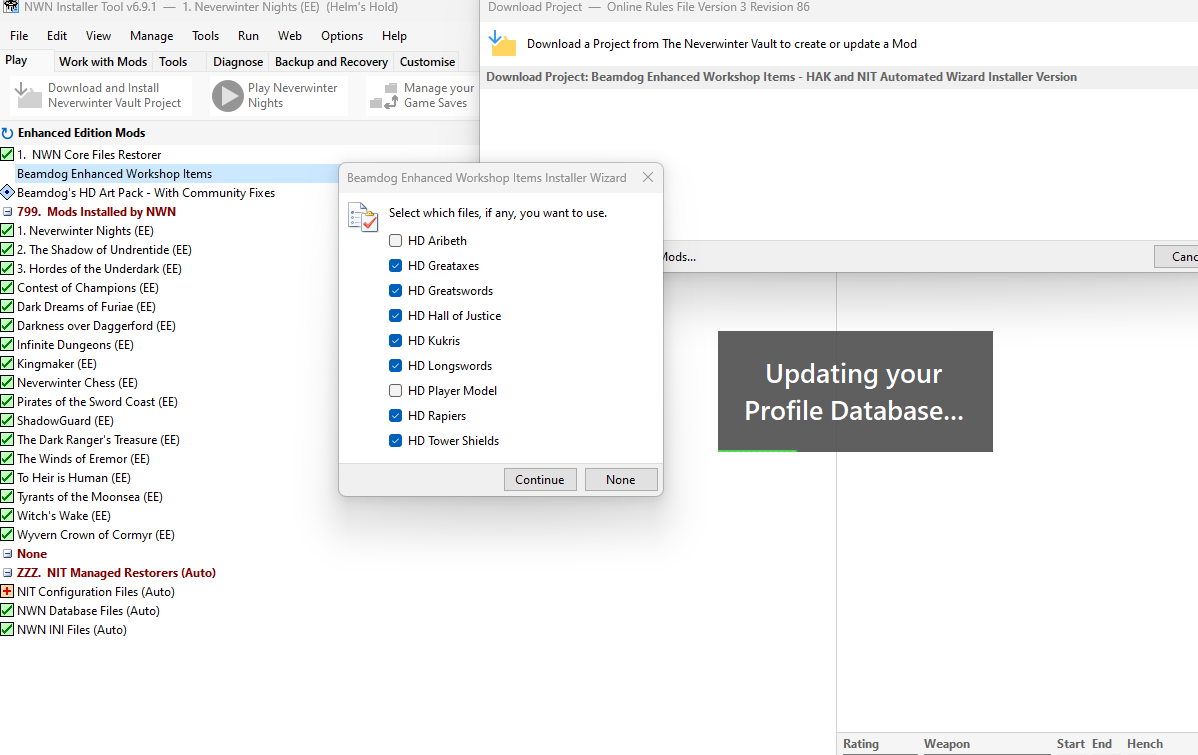Collapse the 799. Mods Installed by NWN group
Viewport: 1198px width, 755px height.
(8, 212)
